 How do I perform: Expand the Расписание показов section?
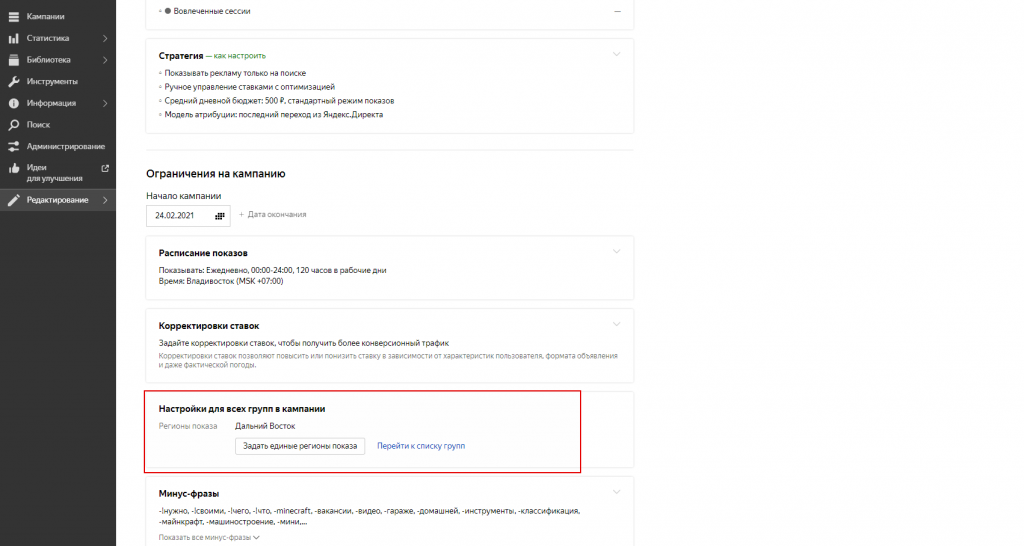click(617, 251)
